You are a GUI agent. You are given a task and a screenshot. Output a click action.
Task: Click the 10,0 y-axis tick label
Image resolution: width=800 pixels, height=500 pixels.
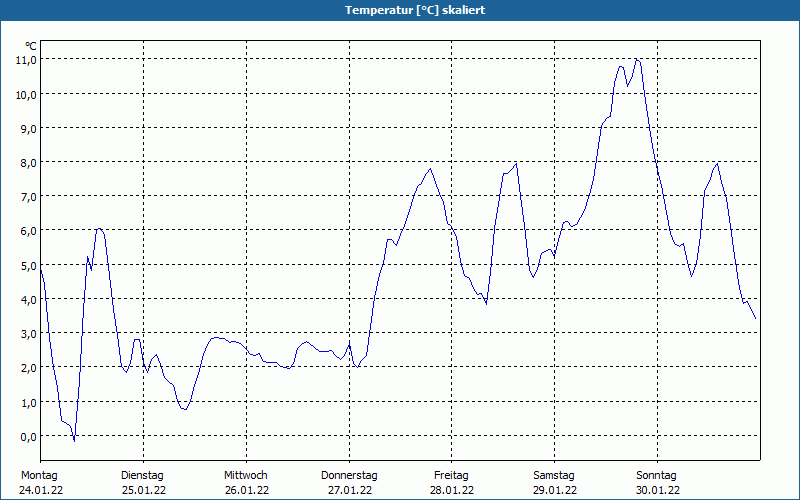coord(26,94)
